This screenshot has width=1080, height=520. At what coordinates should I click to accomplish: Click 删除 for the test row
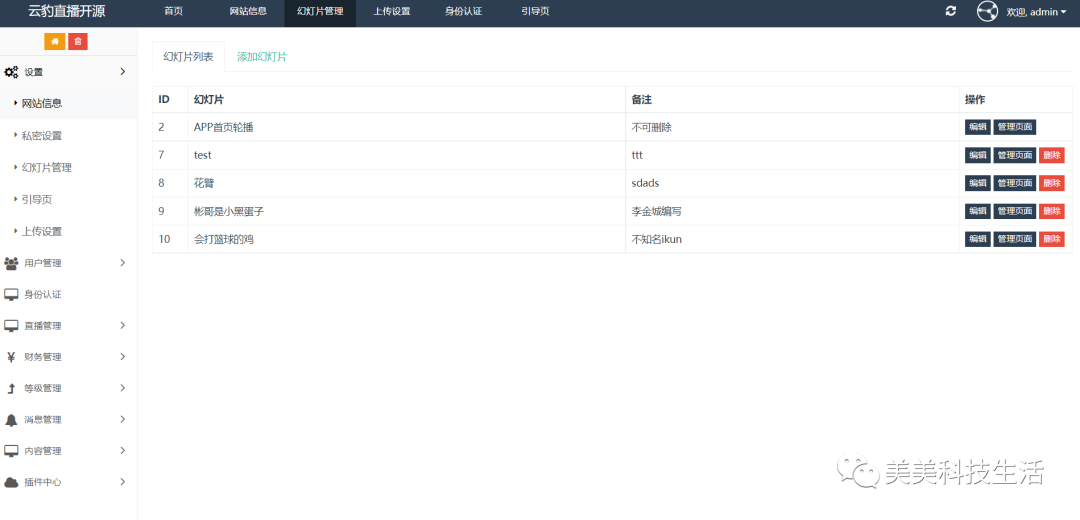1052,155
